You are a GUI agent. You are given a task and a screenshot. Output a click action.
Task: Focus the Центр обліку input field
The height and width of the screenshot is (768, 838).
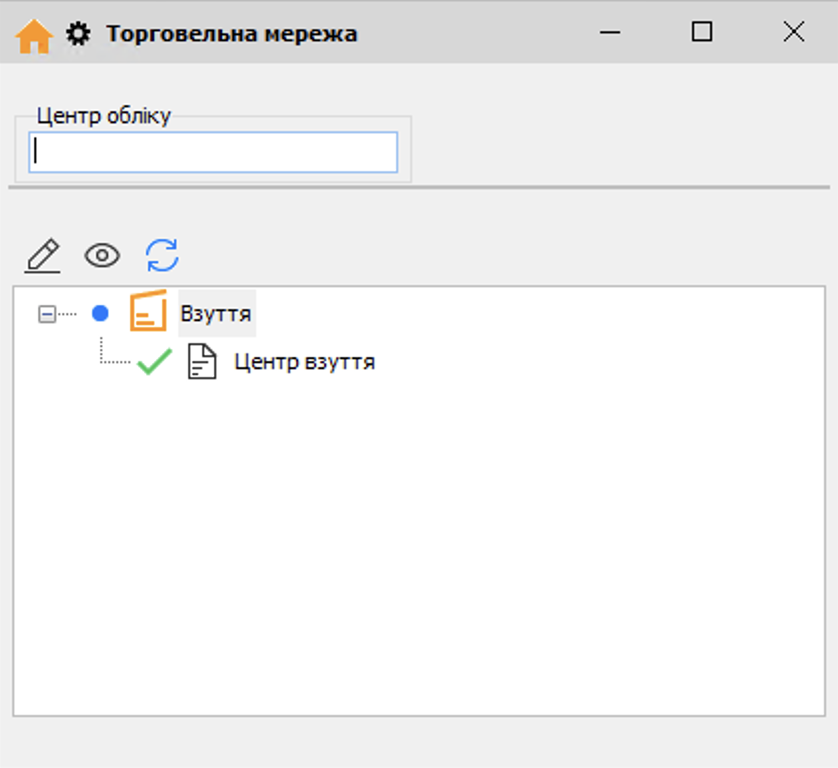[213, 152]
